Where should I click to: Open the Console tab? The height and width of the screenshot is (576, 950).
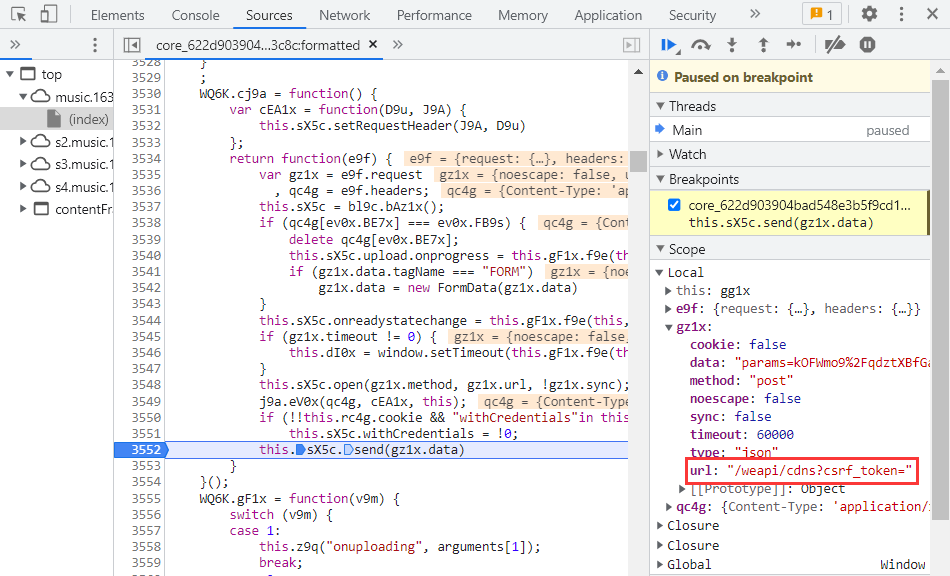[x=195, y=15]
